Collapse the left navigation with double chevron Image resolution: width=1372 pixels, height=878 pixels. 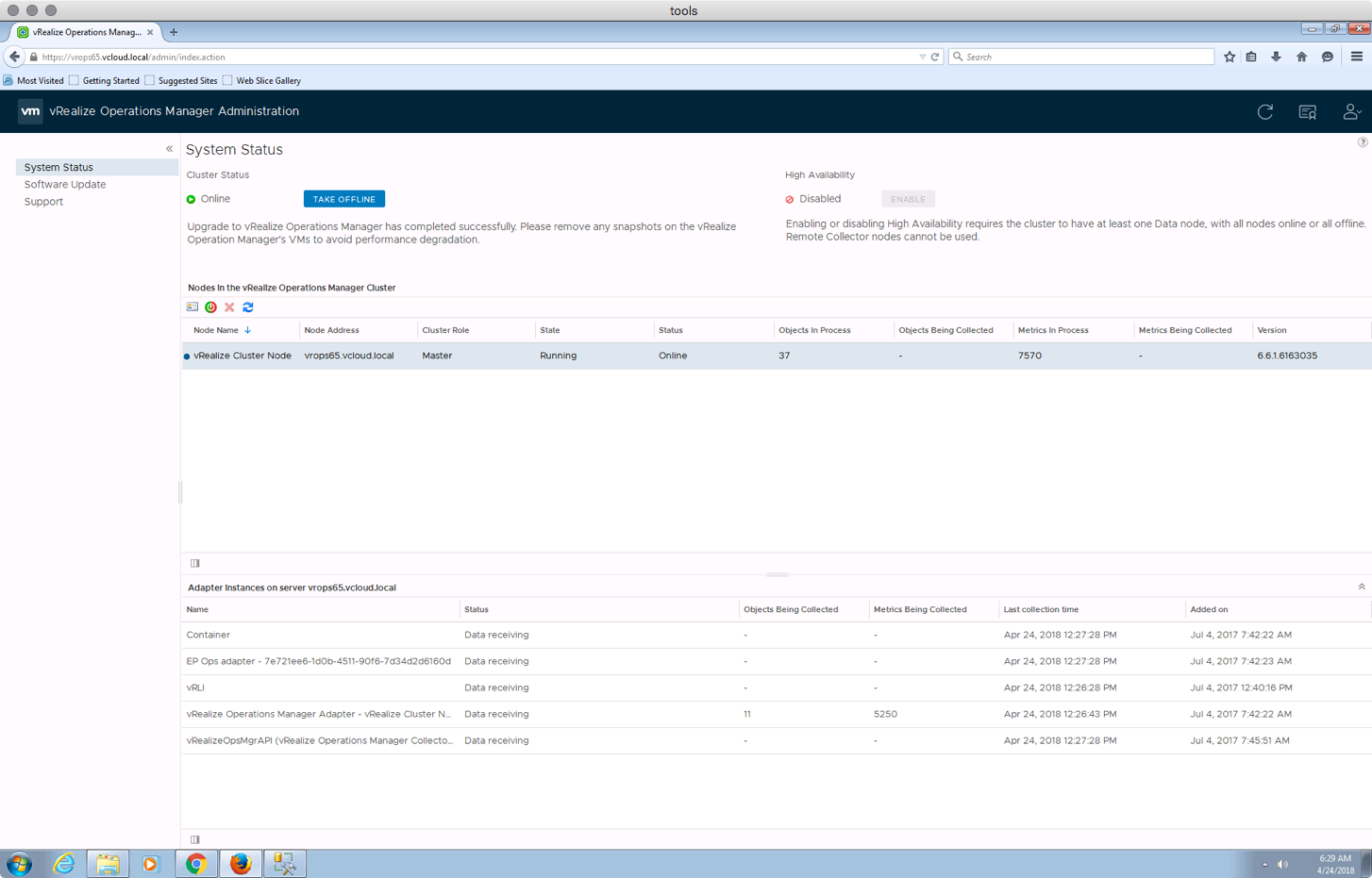point(169,149)
